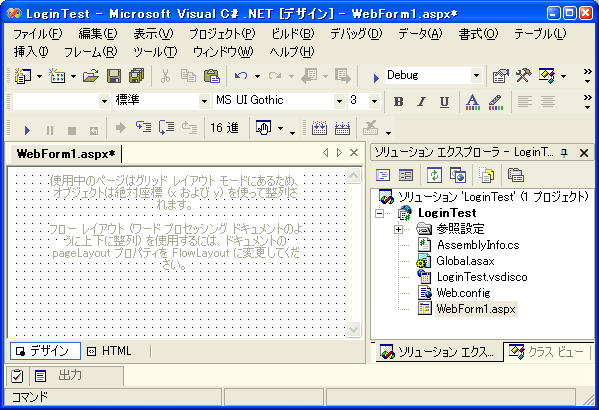Click the designer scrollbar down arrow
This screenshot has width=599, height=410.
pyautogui.click(x=353, y=329)
